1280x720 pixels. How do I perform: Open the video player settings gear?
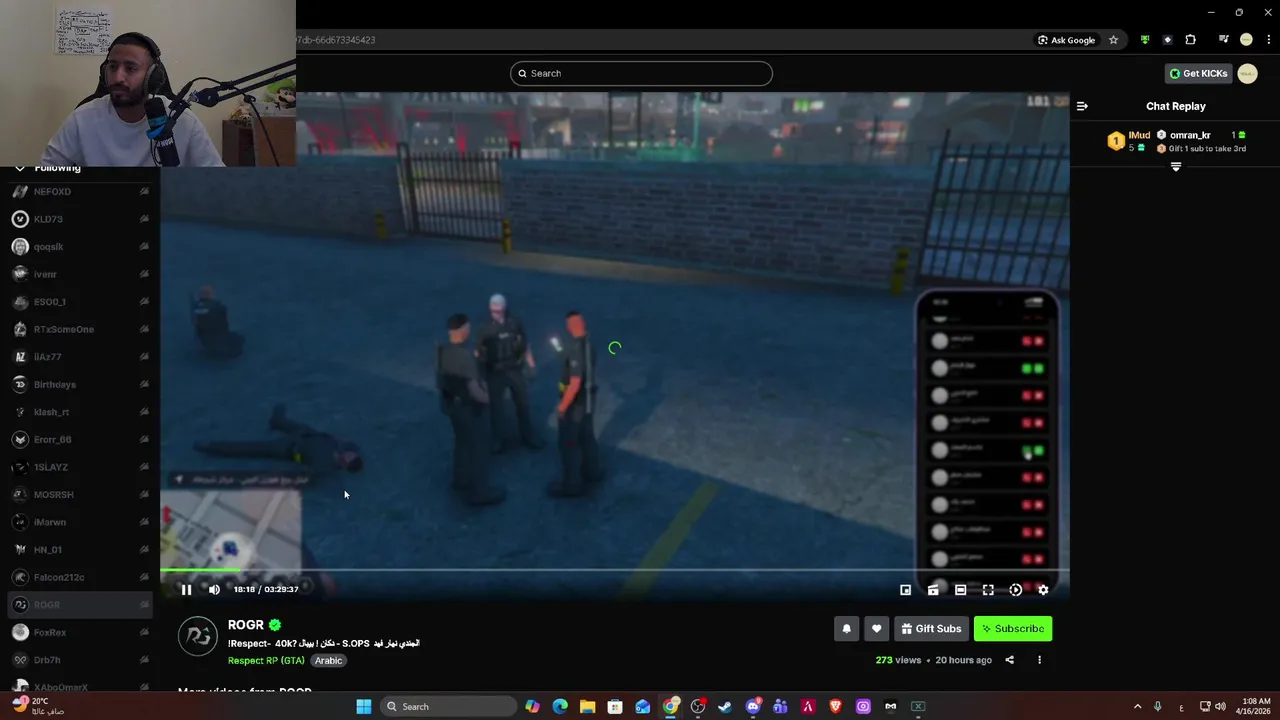click(1043, 590)
